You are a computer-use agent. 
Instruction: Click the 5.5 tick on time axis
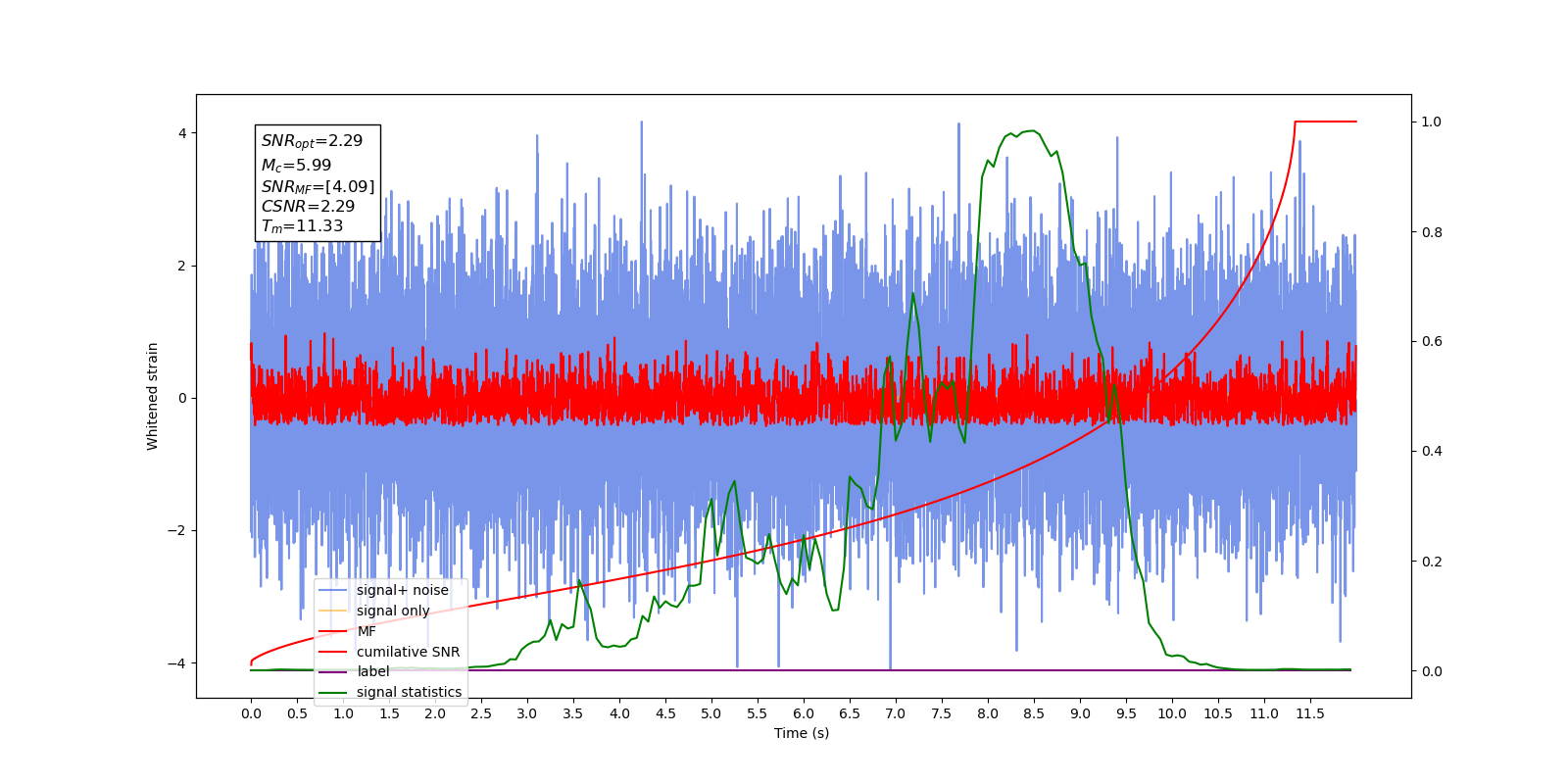758,713
